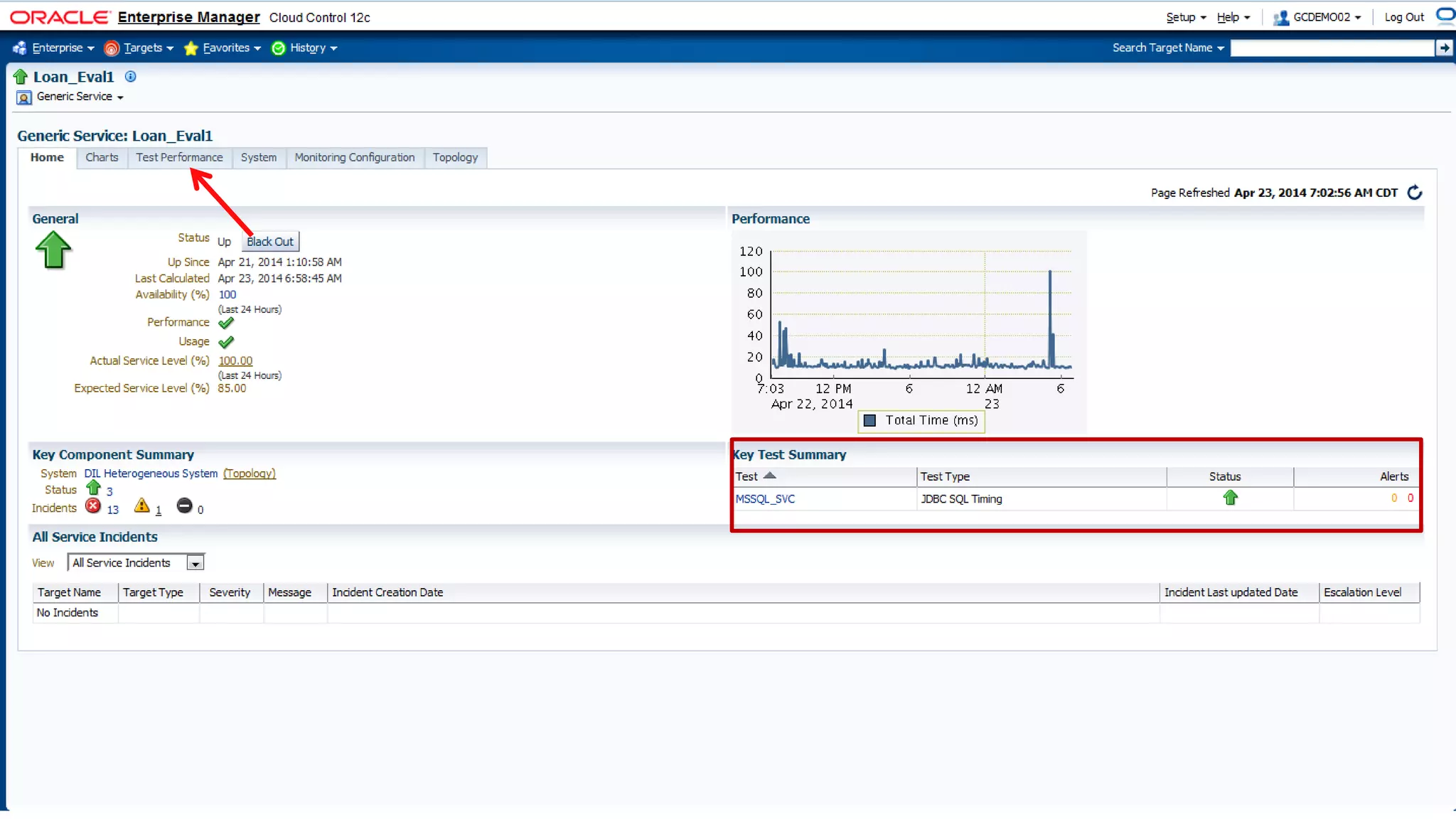Click the Log Out link

[1404, 18]
